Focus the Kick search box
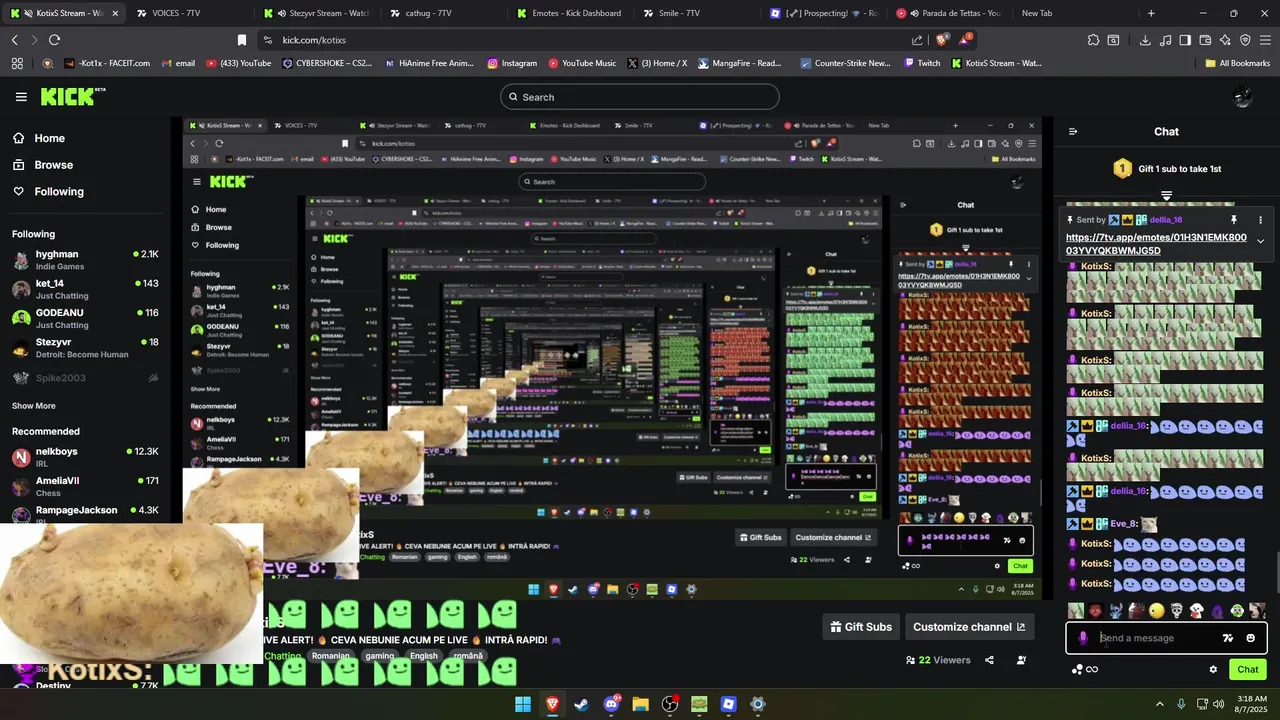 coord(640,97)
